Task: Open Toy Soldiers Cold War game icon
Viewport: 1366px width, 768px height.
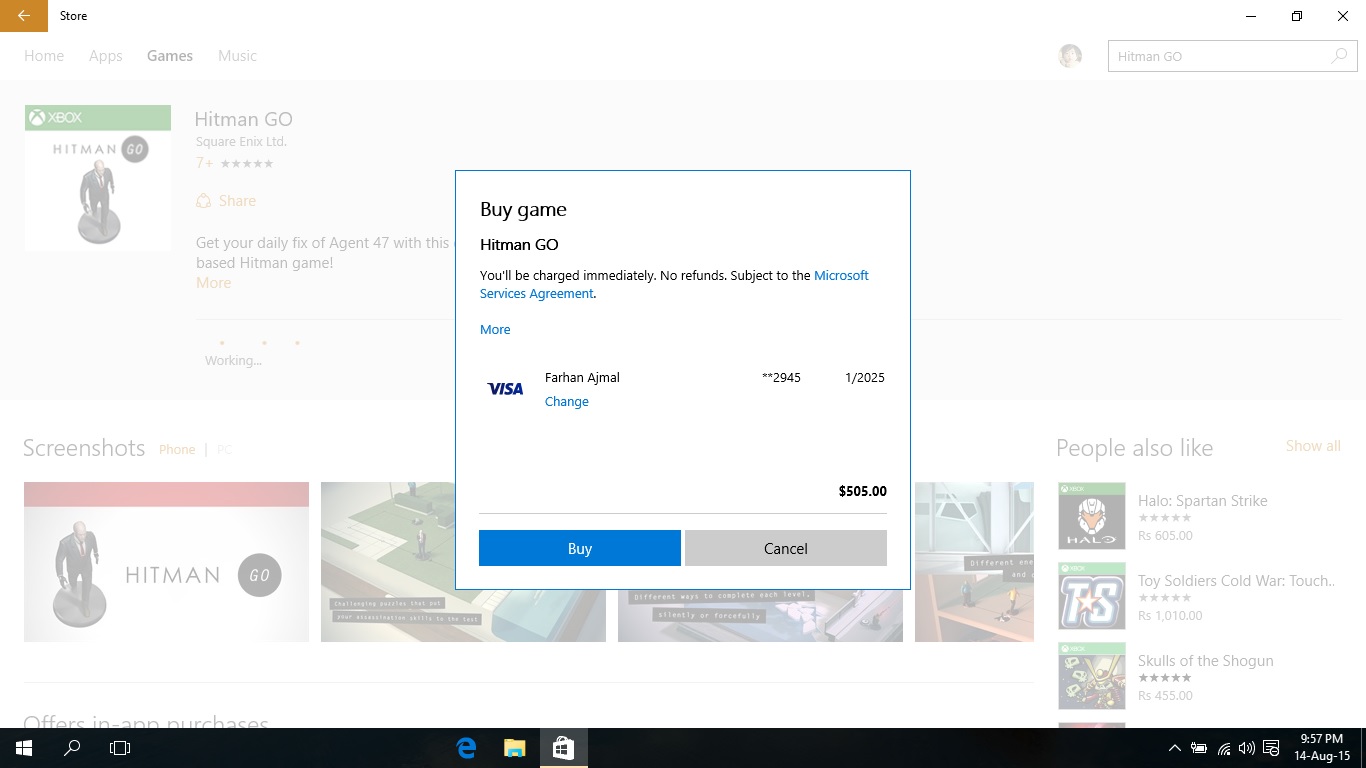Action: 1092,596
